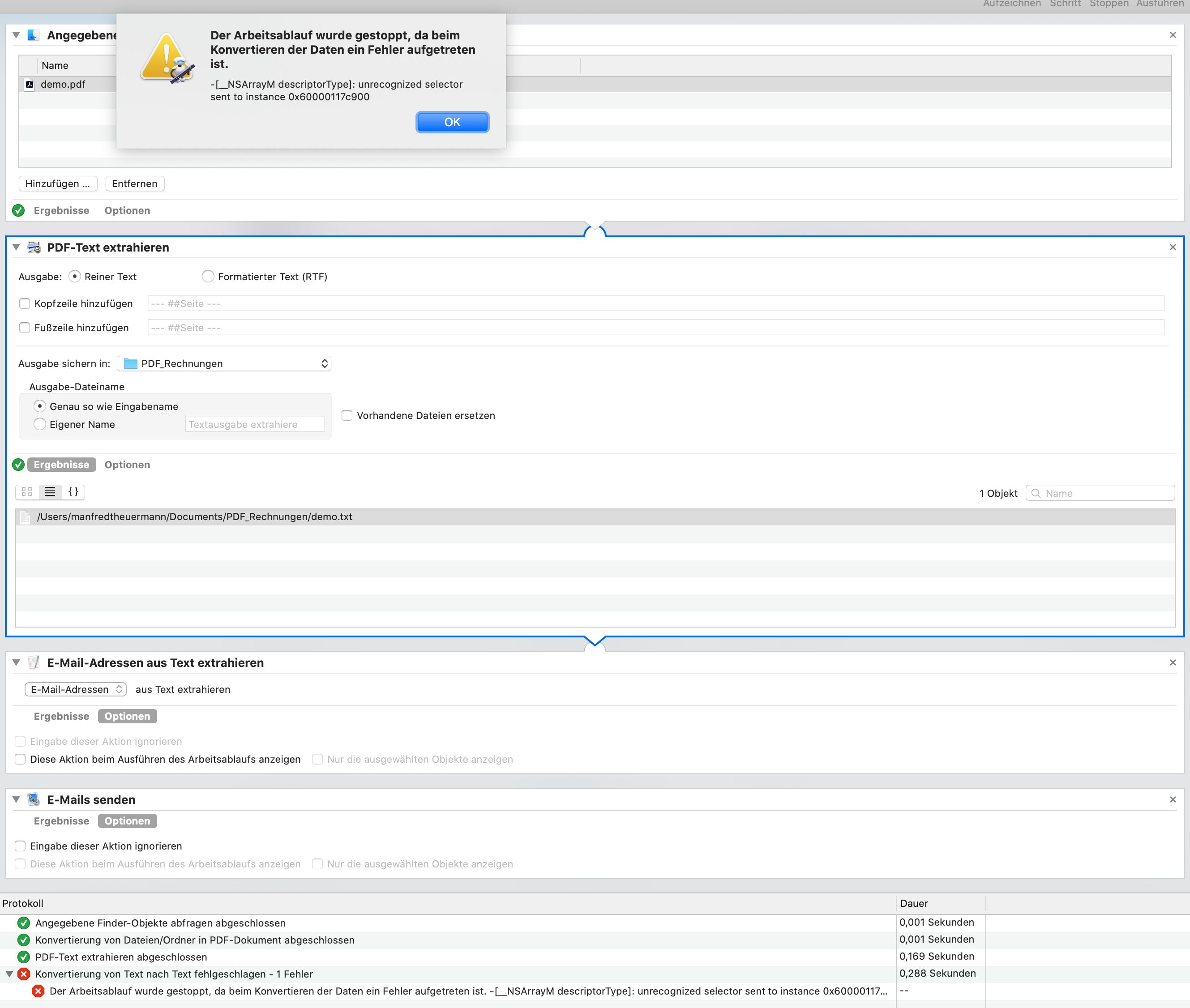Toggle Optionen in E-Mail-Adressen action
The width and height of the screenshot is (1190, 1008).
point(128,716)
